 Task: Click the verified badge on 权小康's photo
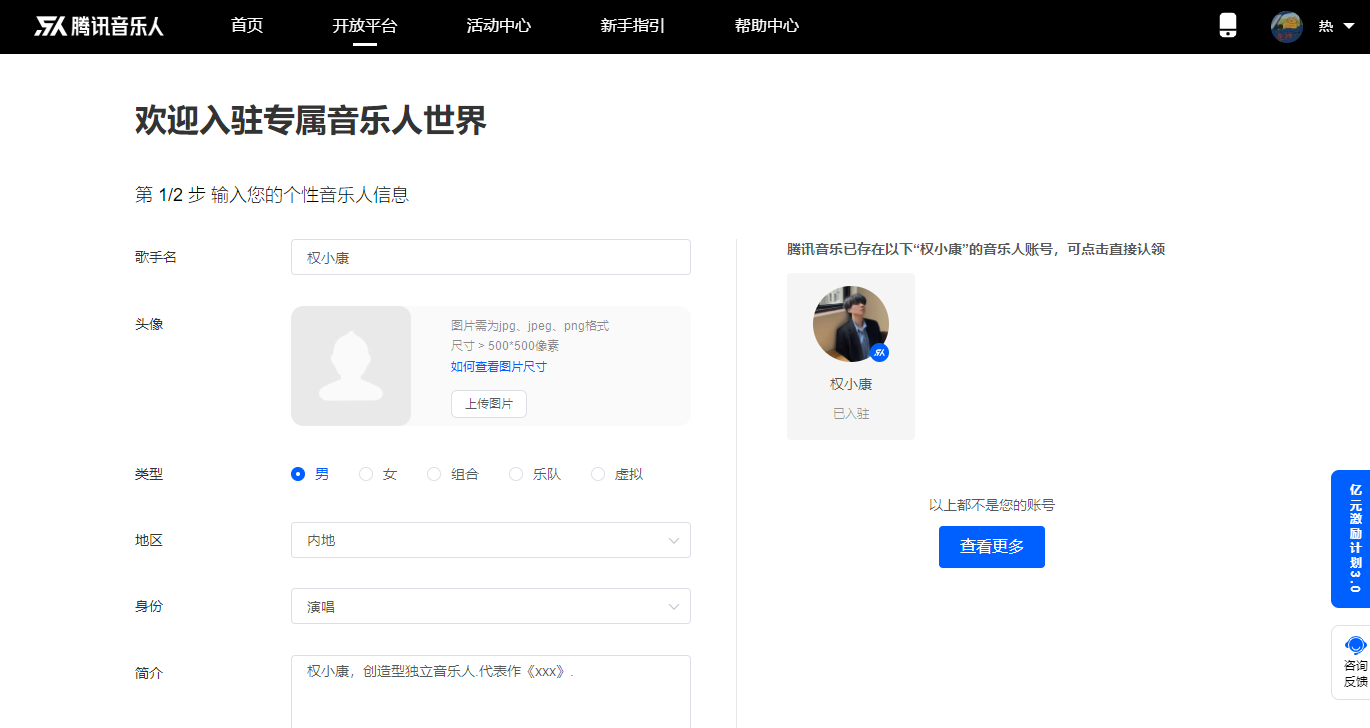pos(879,352)
